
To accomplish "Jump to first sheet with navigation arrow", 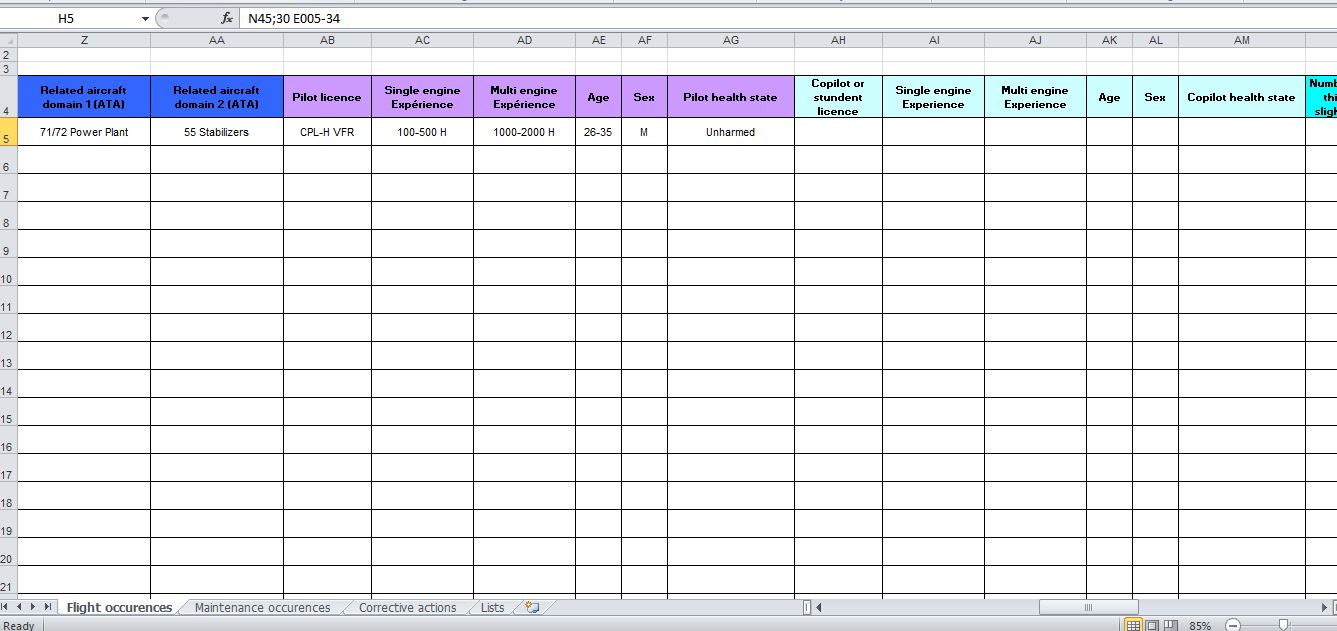I will click(6, 607).
